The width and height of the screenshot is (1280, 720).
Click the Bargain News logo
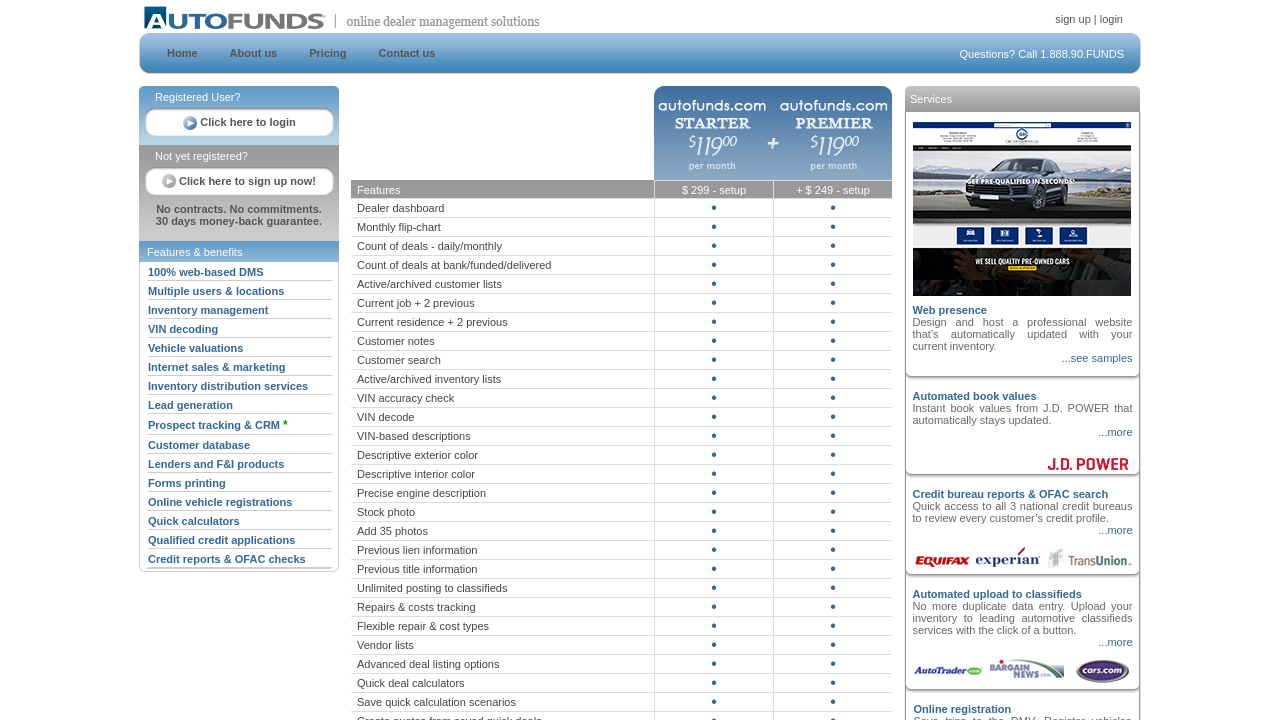click(1027, 669)
